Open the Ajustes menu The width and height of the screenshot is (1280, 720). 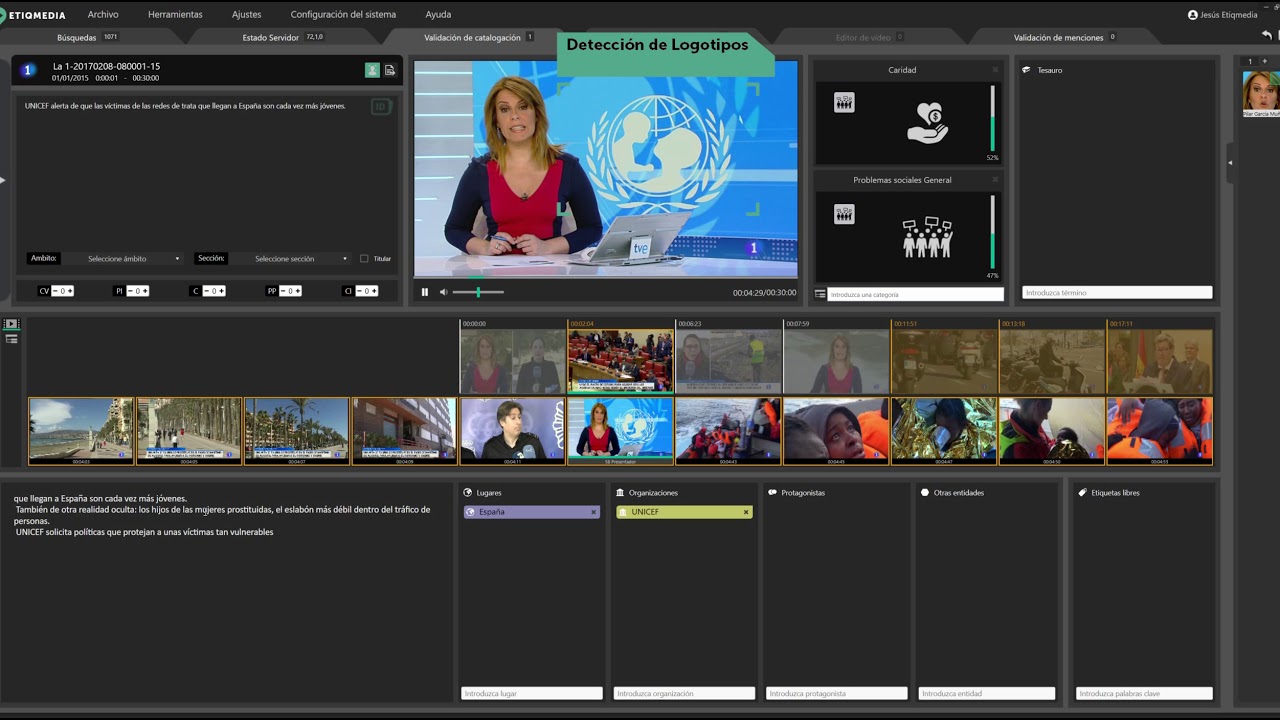tap(246, 14)
